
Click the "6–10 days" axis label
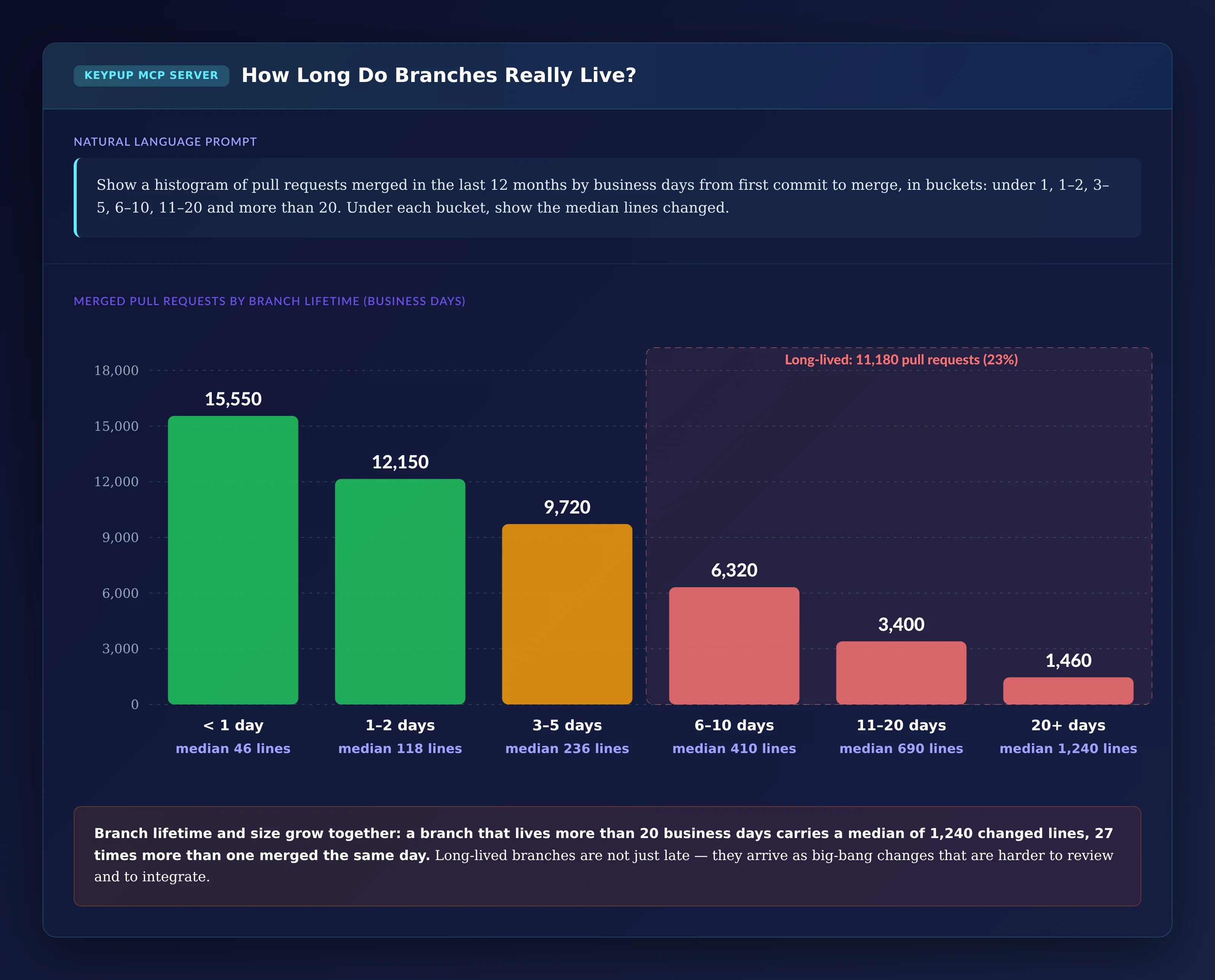pos(735,725)
